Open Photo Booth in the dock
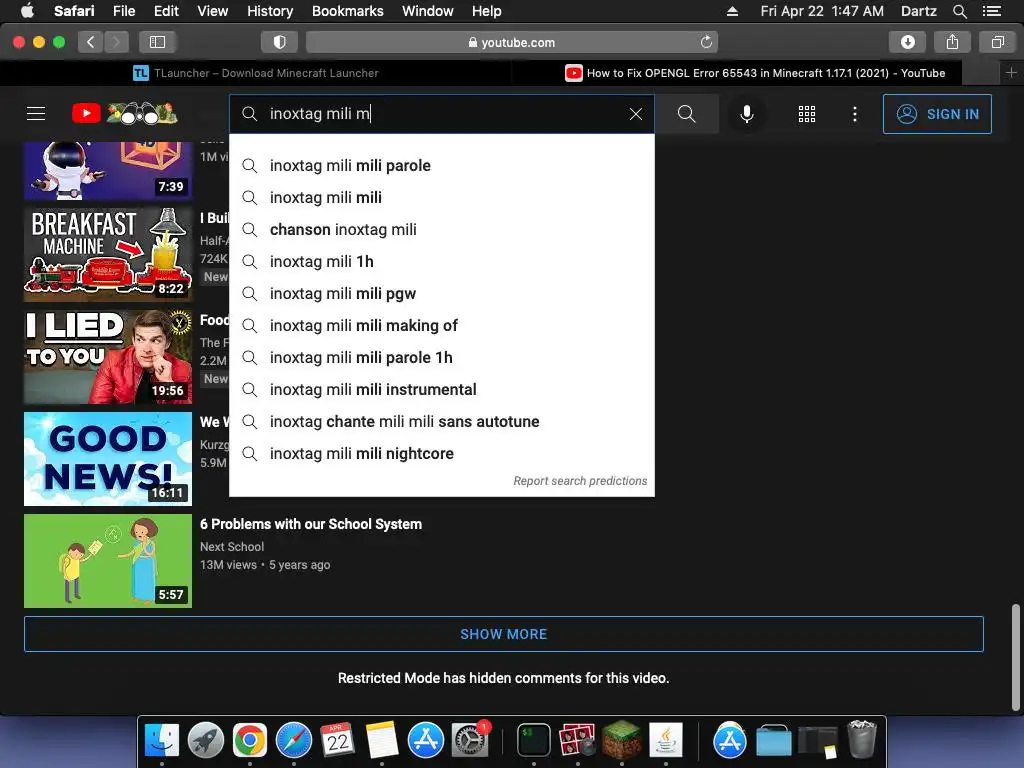The width and height of the screenshot is (1024, 768). pos(577,740)
